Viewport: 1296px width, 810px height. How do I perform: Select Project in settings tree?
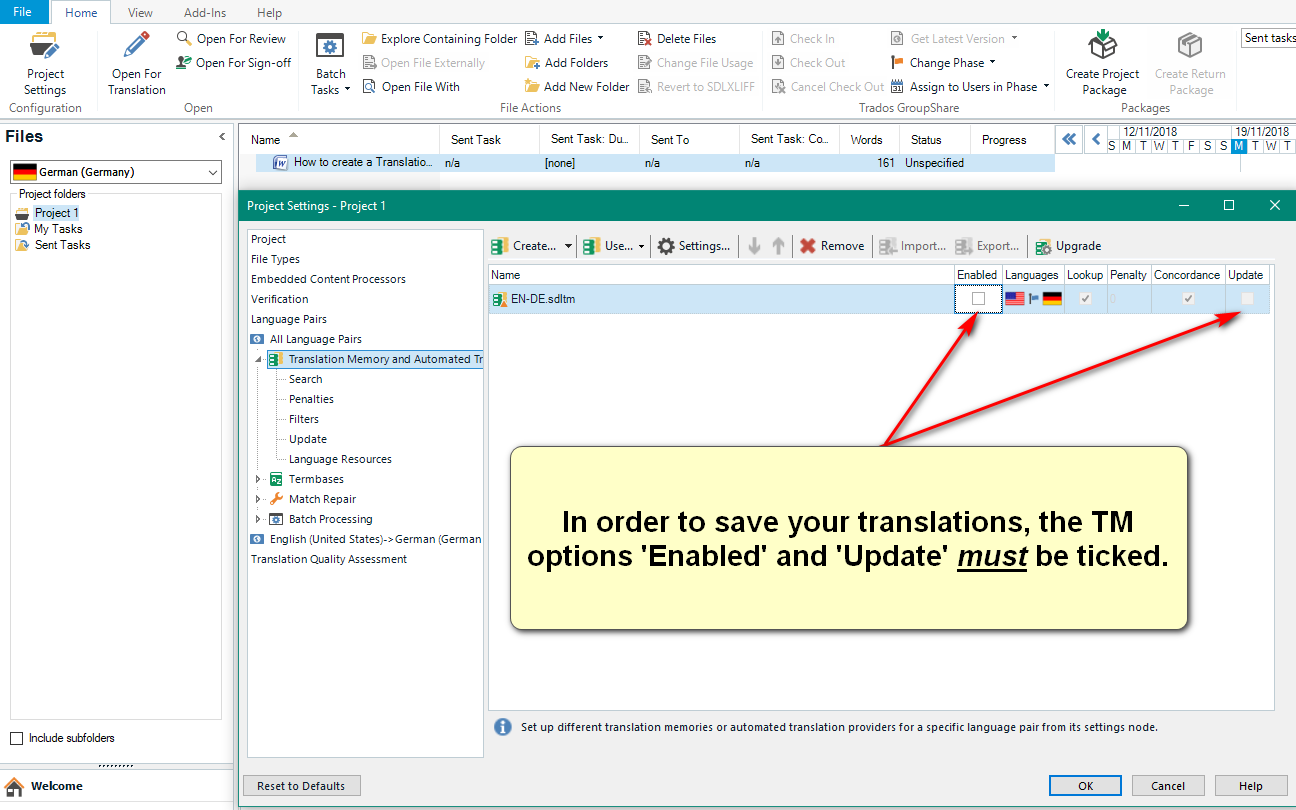(268, 239)
